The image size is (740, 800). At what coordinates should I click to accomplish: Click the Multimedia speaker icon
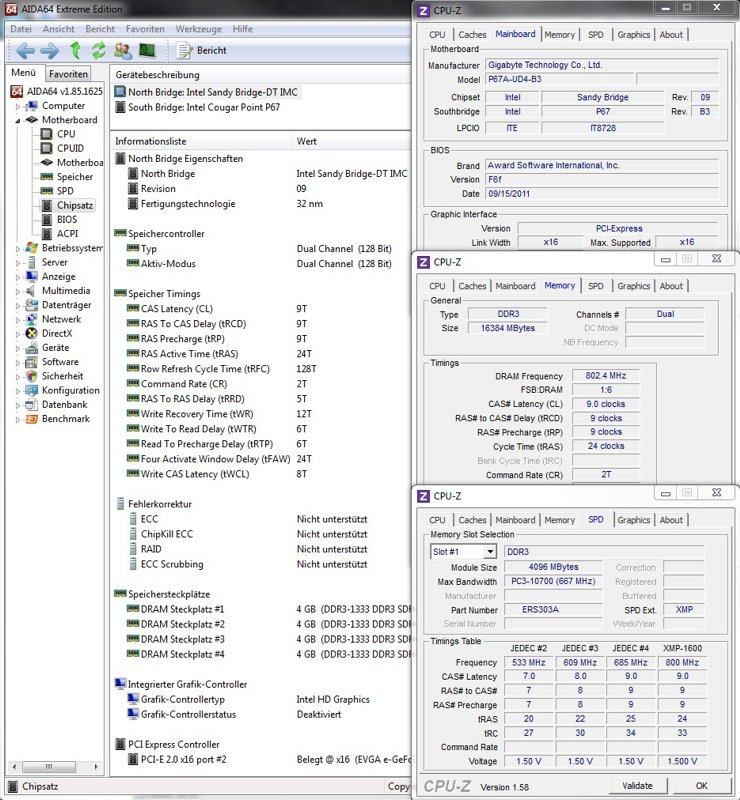[x=32, y=291]
